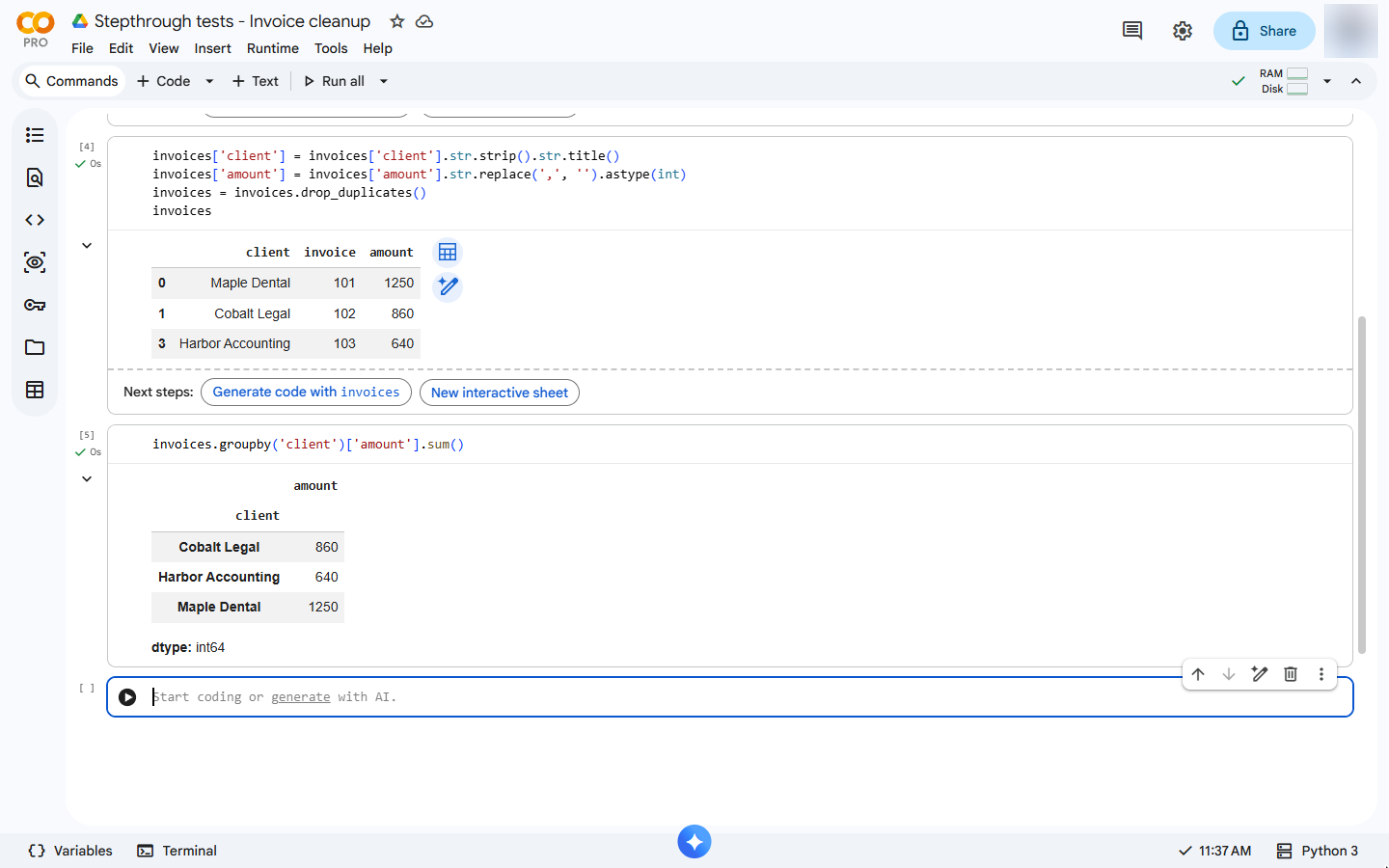Click into the empty code cell editor
This screenshot has width=1389, height=868.
click(748, 697)
